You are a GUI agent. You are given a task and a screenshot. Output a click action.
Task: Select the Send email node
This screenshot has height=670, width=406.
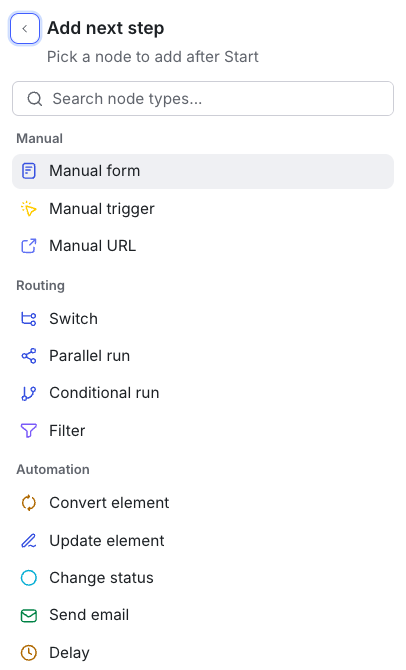[x=203, y=615]
